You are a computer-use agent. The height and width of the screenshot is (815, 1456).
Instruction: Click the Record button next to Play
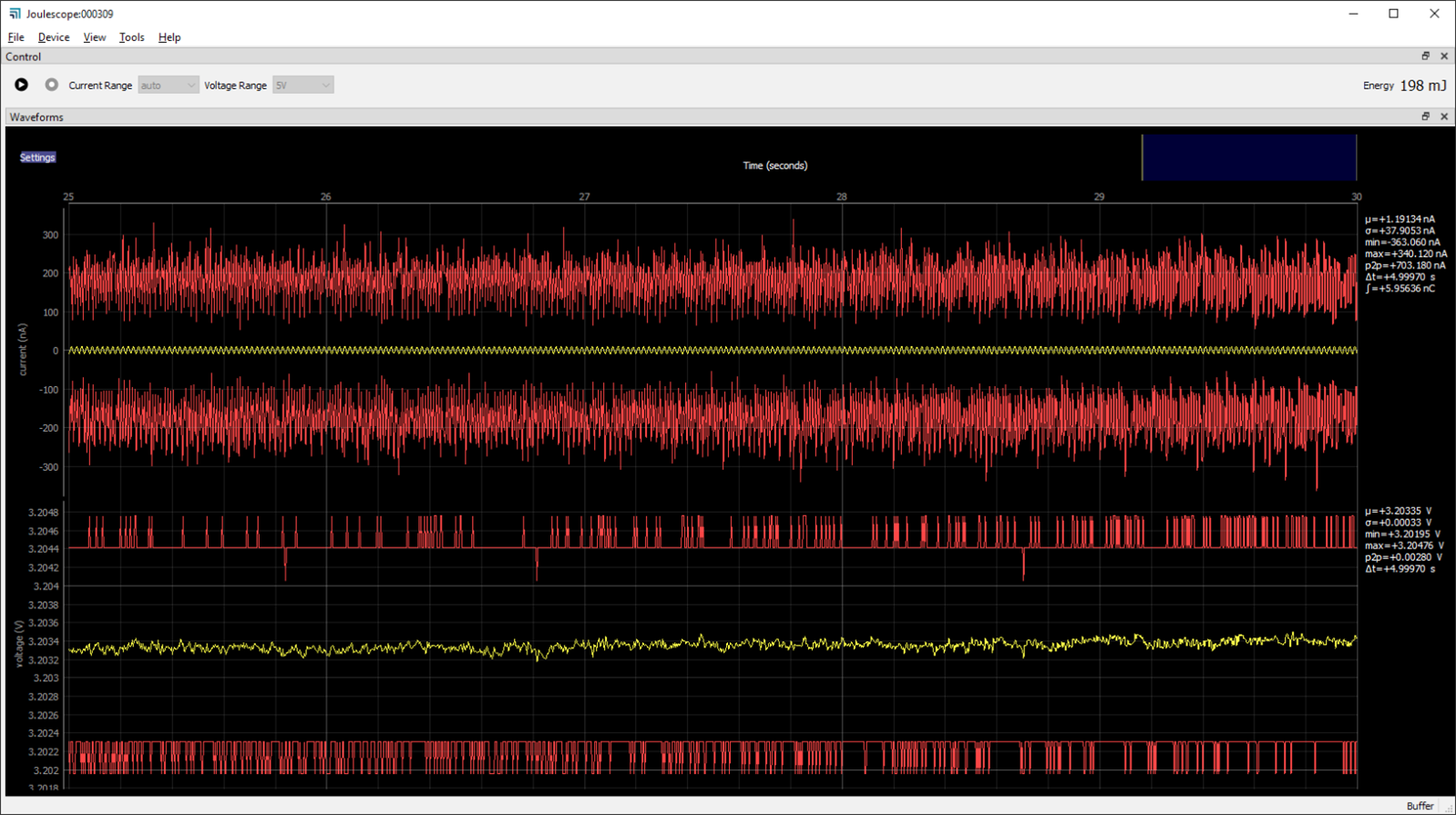pyautogui.click(x=52, y=85)
